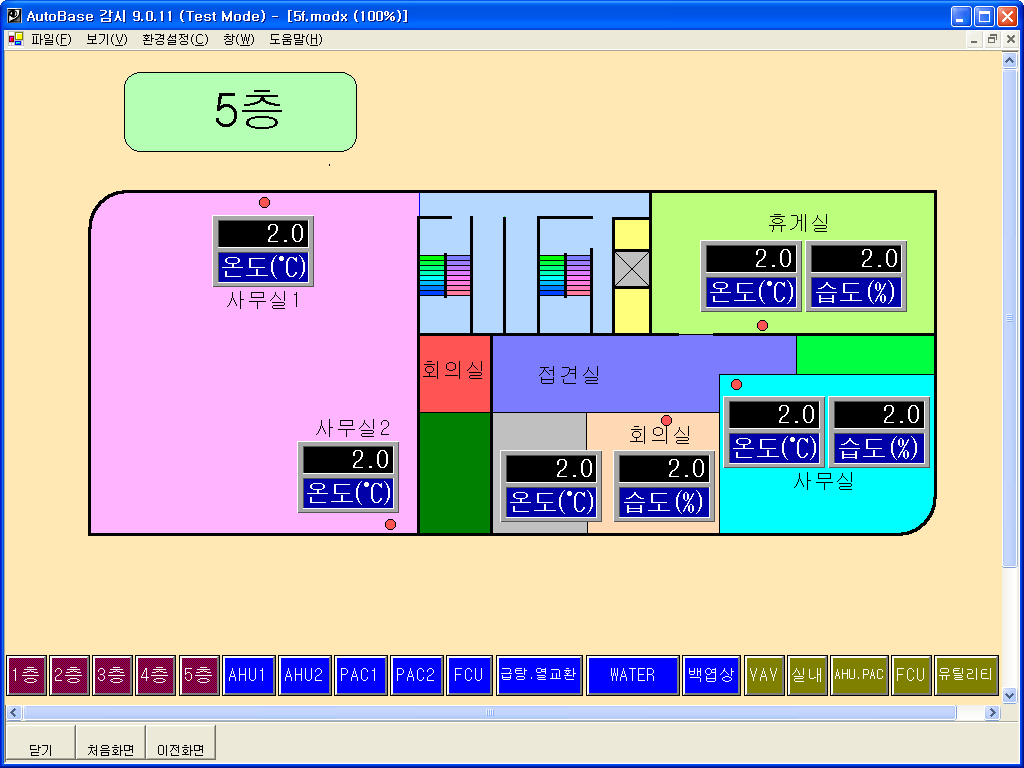The width and height of the screenshot is (1024, 768).
Task: Open the olive VAV screen button
Action: pos(764,675)
